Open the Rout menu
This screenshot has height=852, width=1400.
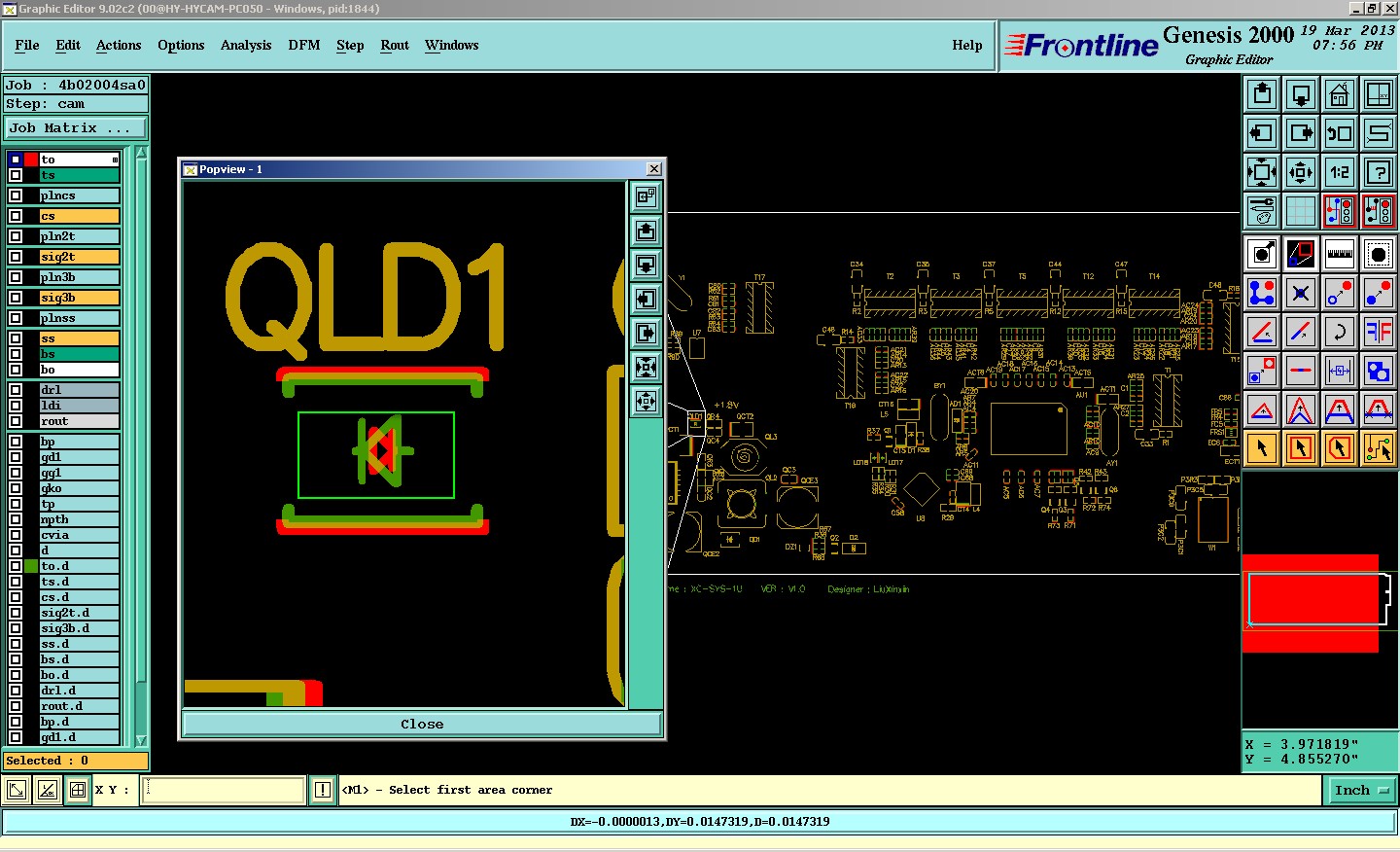click(395, 45)
